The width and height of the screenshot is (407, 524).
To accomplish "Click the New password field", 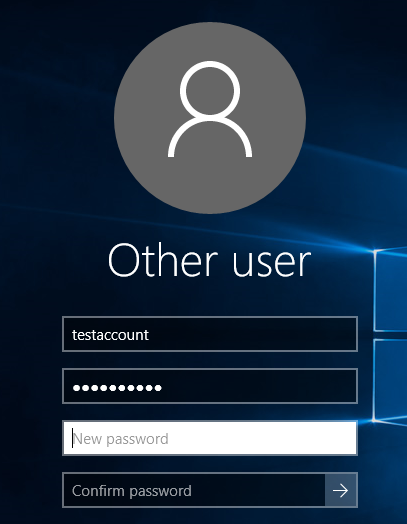I will click(210, 438).
